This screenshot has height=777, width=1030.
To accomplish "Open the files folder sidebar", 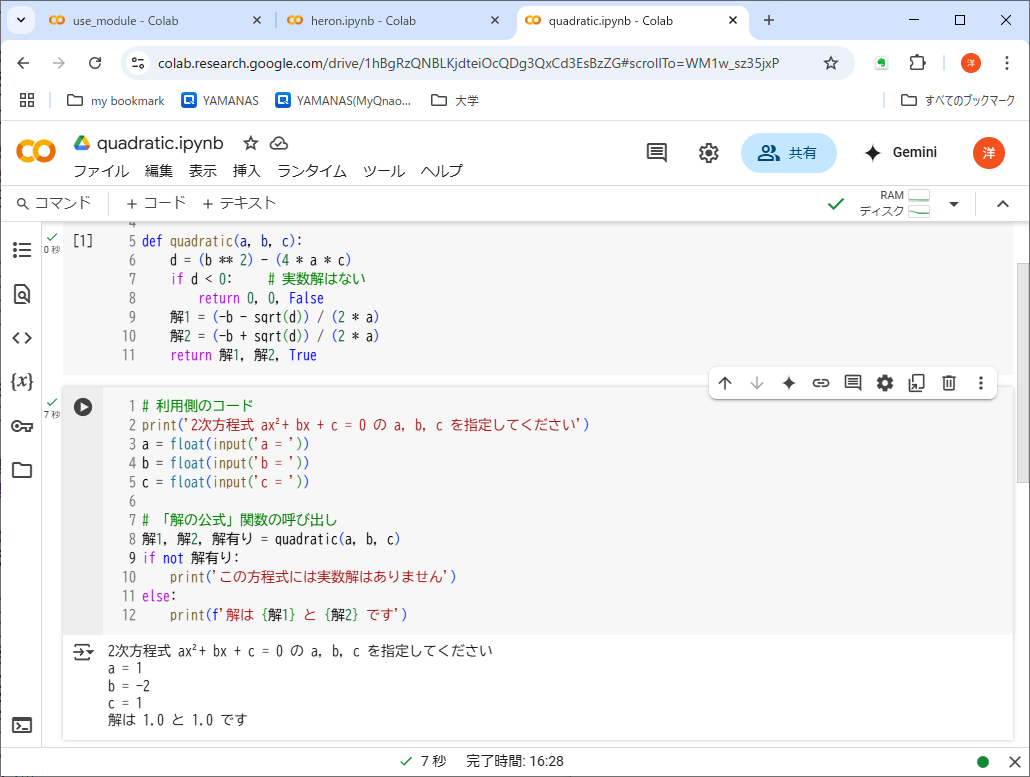I will [x=22, y=470].
